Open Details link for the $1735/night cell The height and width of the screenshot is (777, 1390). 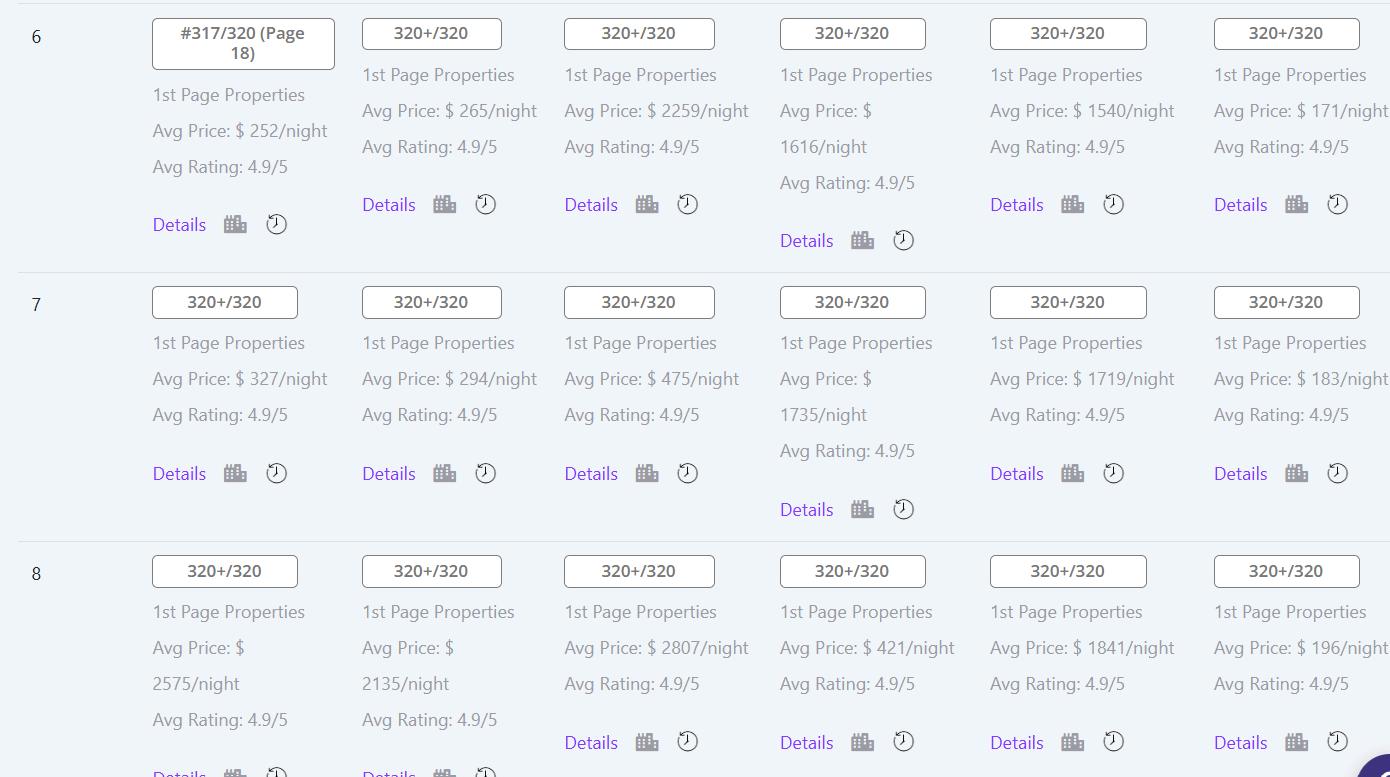coord(807,510)
